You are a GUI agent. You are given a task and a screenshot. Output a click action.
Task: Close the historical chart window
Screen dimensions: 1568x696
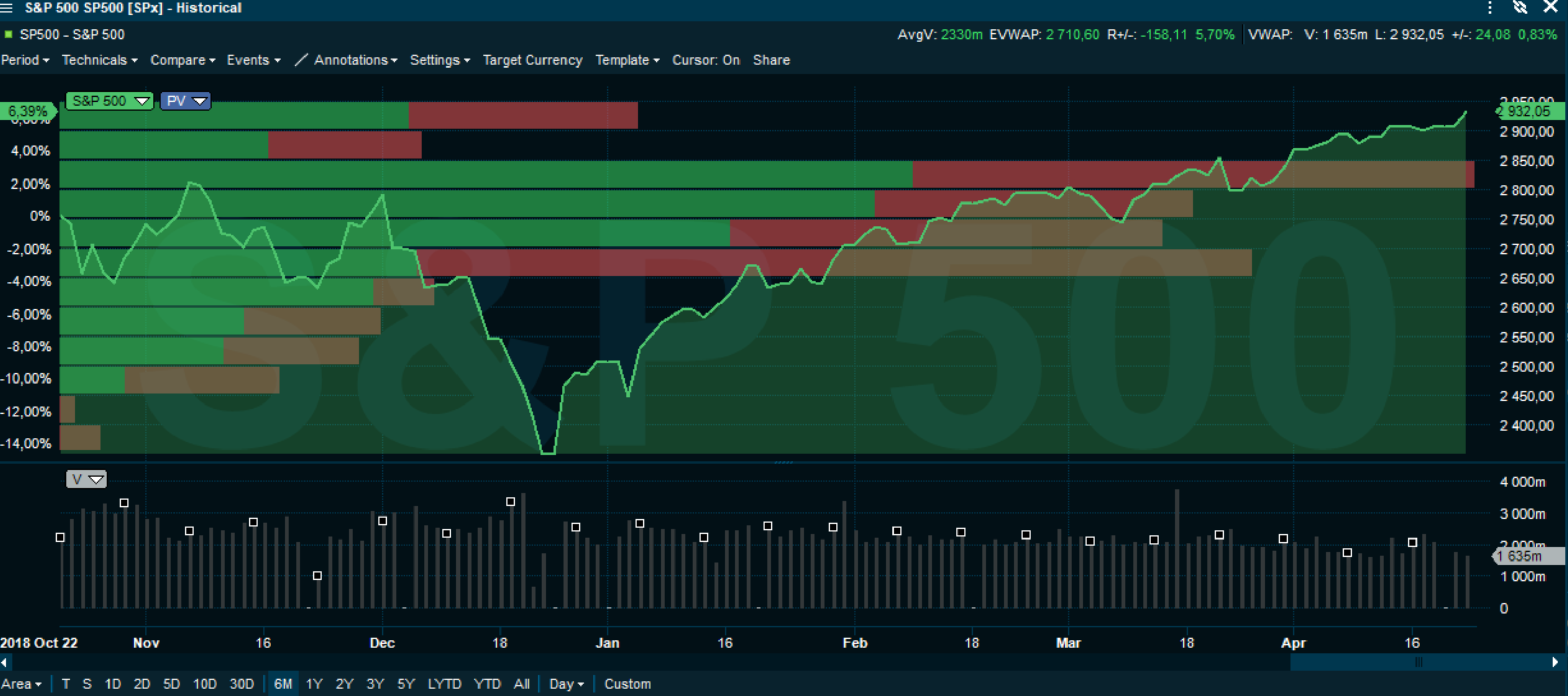point(1551,7)
